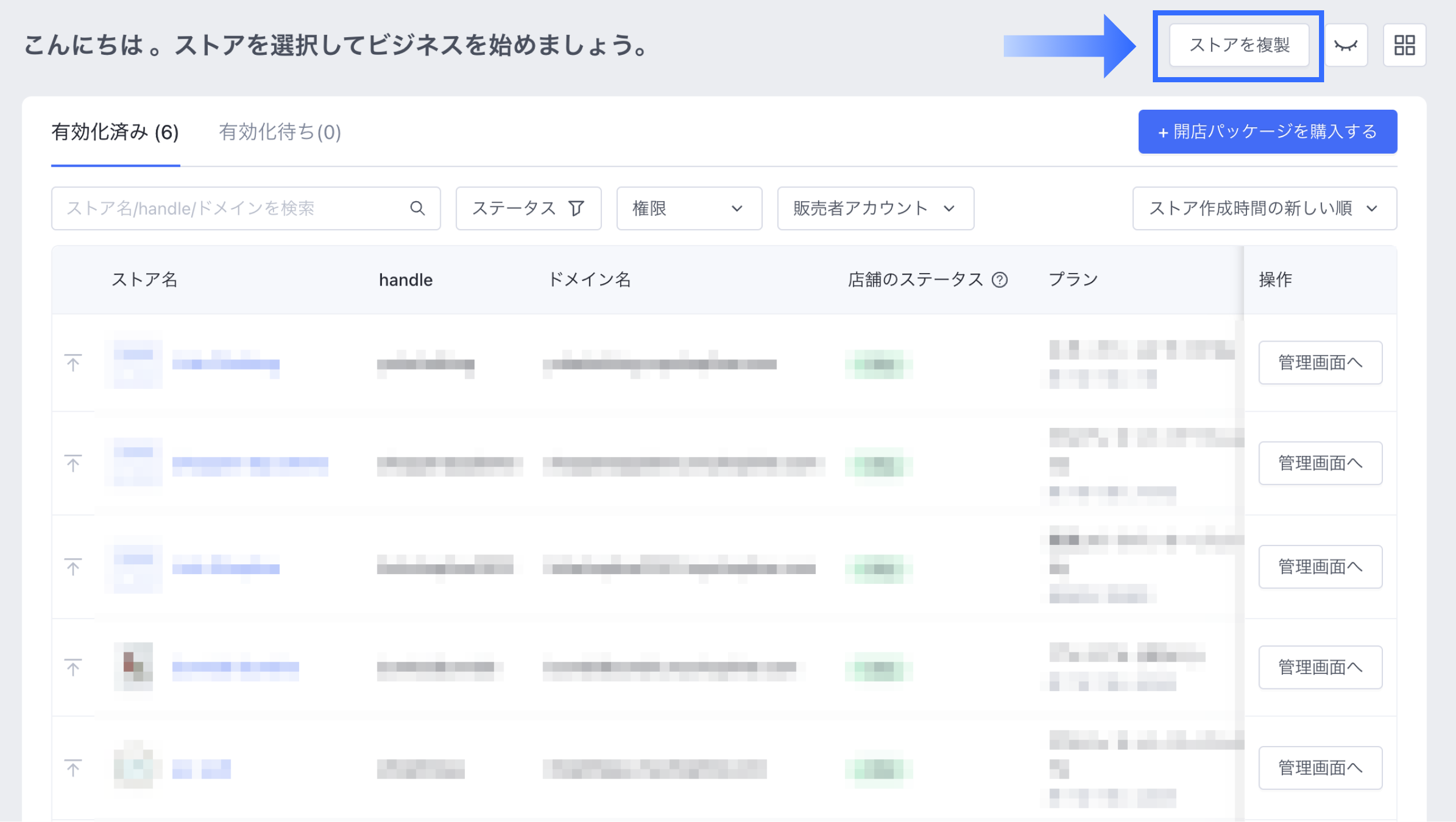The width and height of the screenshot is (1456, 822).
Task: Click the 操作 column header
Action: click(1276, 280)
